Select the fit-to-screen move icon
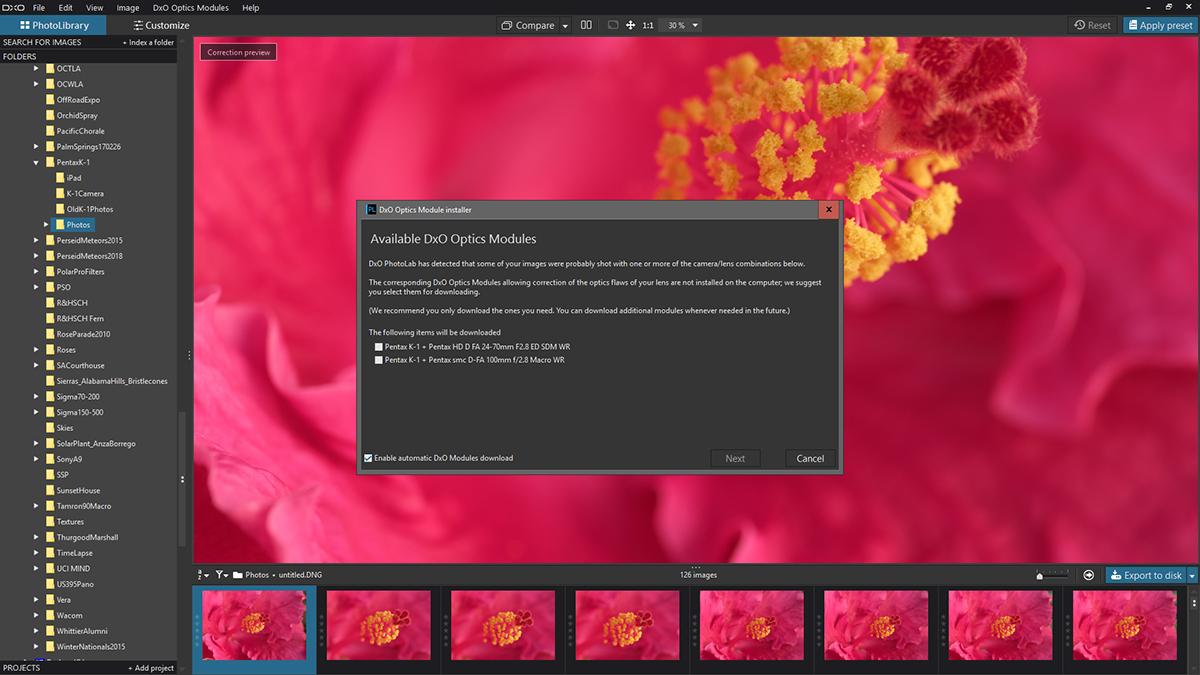Viewport: 1200px width, 675px height. pyautogui.click(x=630, y=25)
